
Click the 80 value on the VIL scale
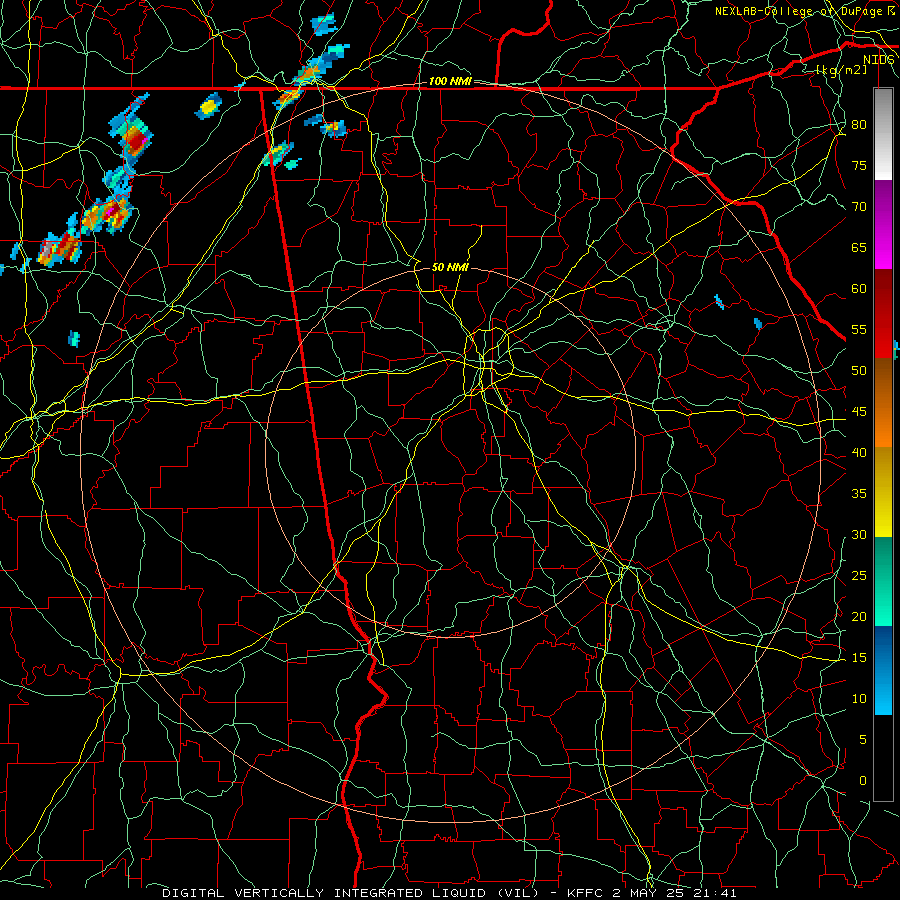pyautogui.click(x=859, y=125)
